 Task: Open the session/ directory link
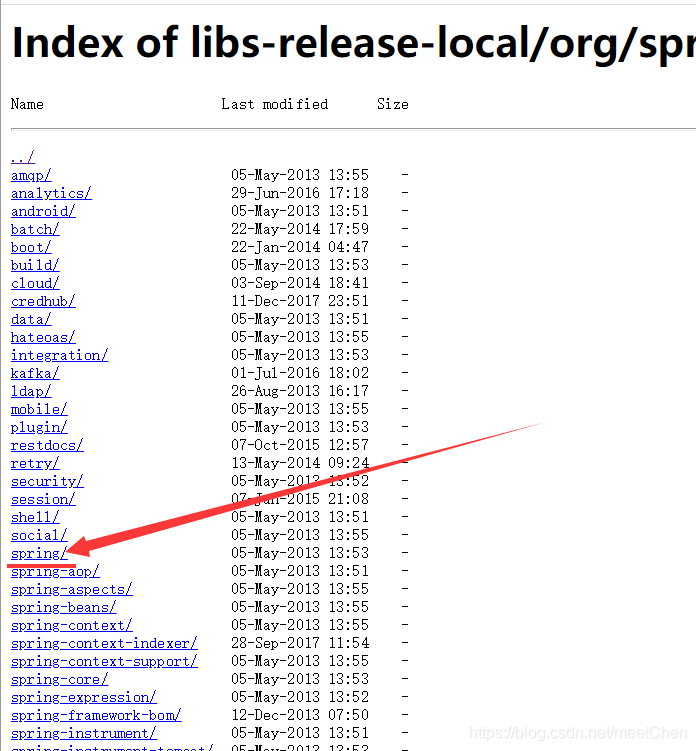point(43,499)
